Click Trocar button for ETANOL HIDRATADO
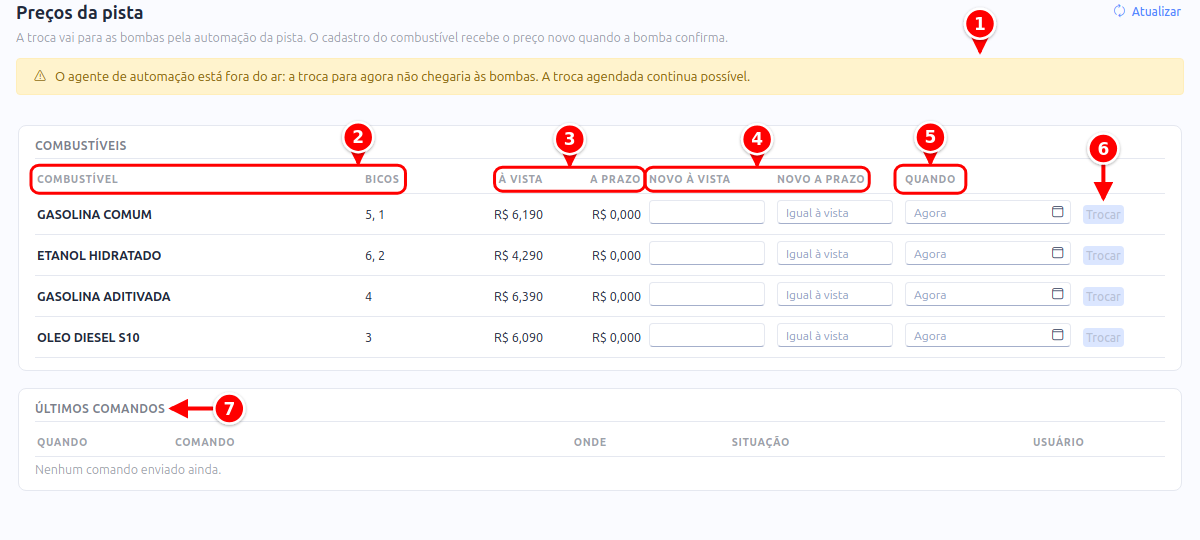The image size is (1200, 540). click(x=1103, y=255)
